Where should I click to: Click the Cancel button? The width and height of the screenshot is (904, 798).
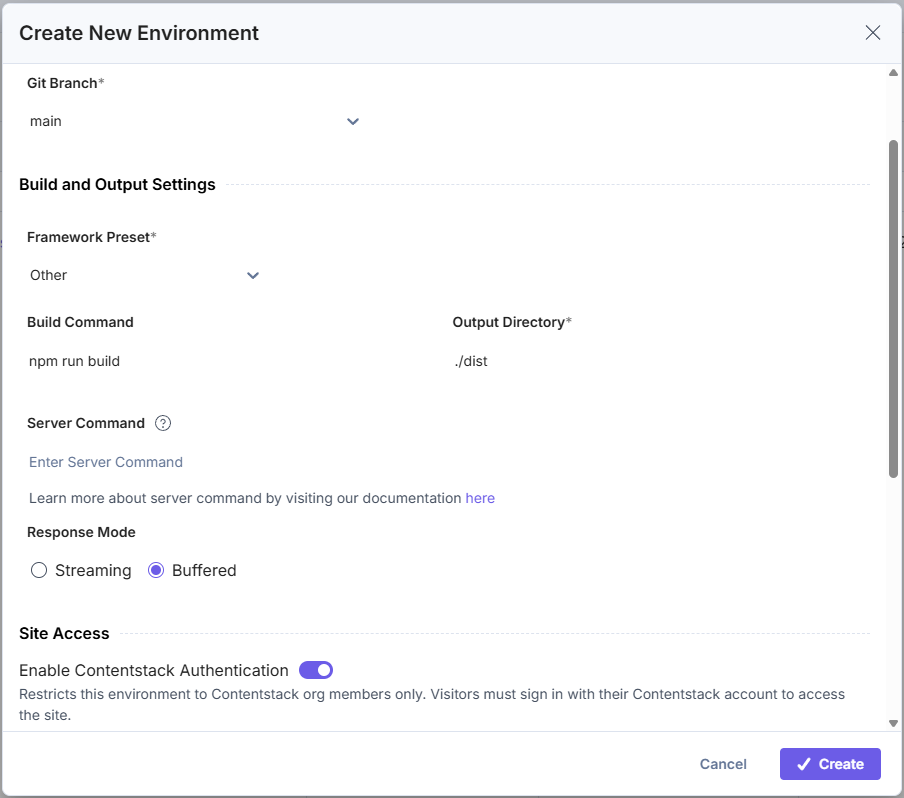(723, 764)
